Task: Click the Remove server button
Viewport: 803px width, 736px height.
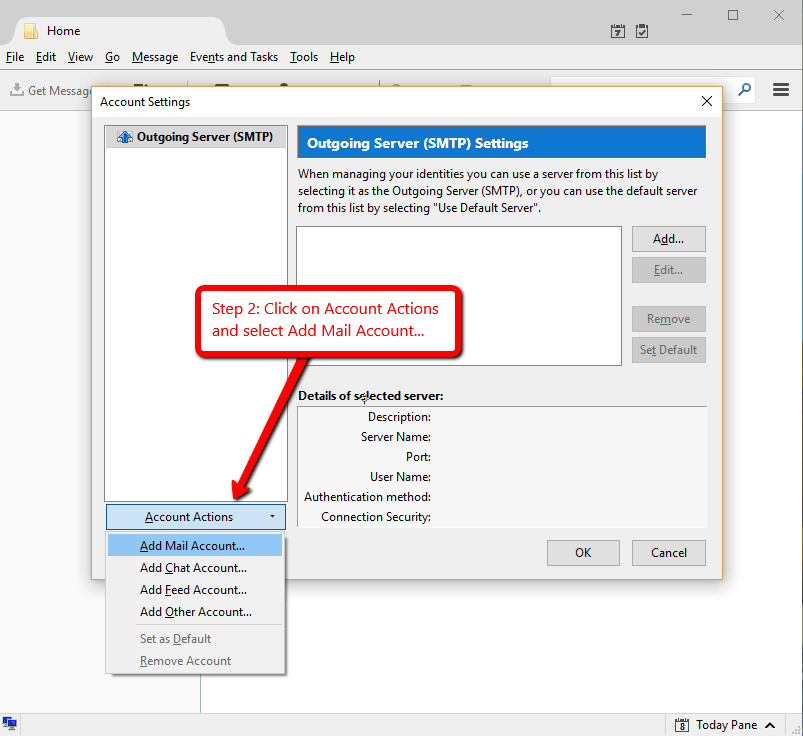Action: [x=668, y=319]
